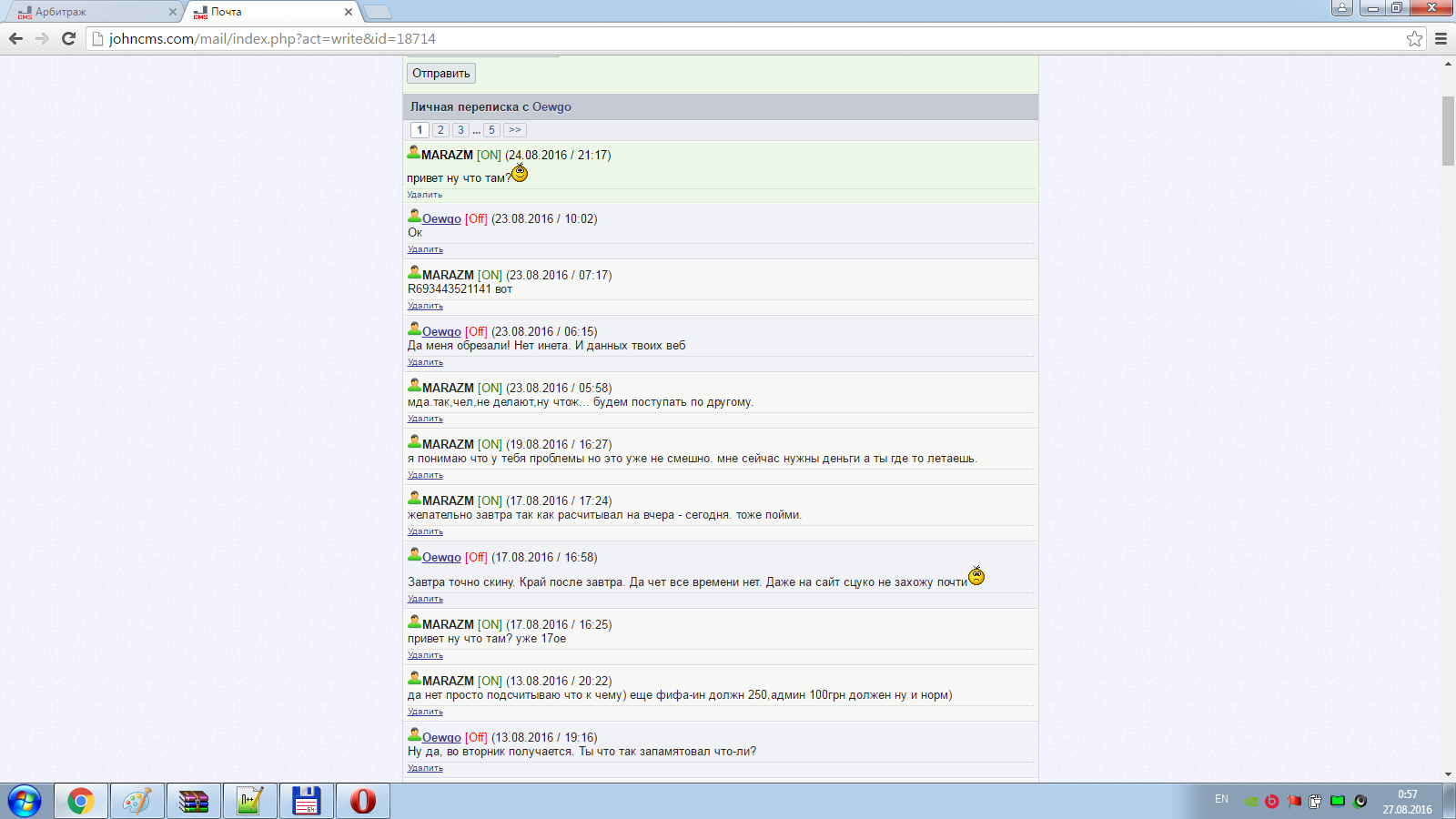Click the browser forward arrow
Screen dimensions: 1456x819
click(42, 38)
